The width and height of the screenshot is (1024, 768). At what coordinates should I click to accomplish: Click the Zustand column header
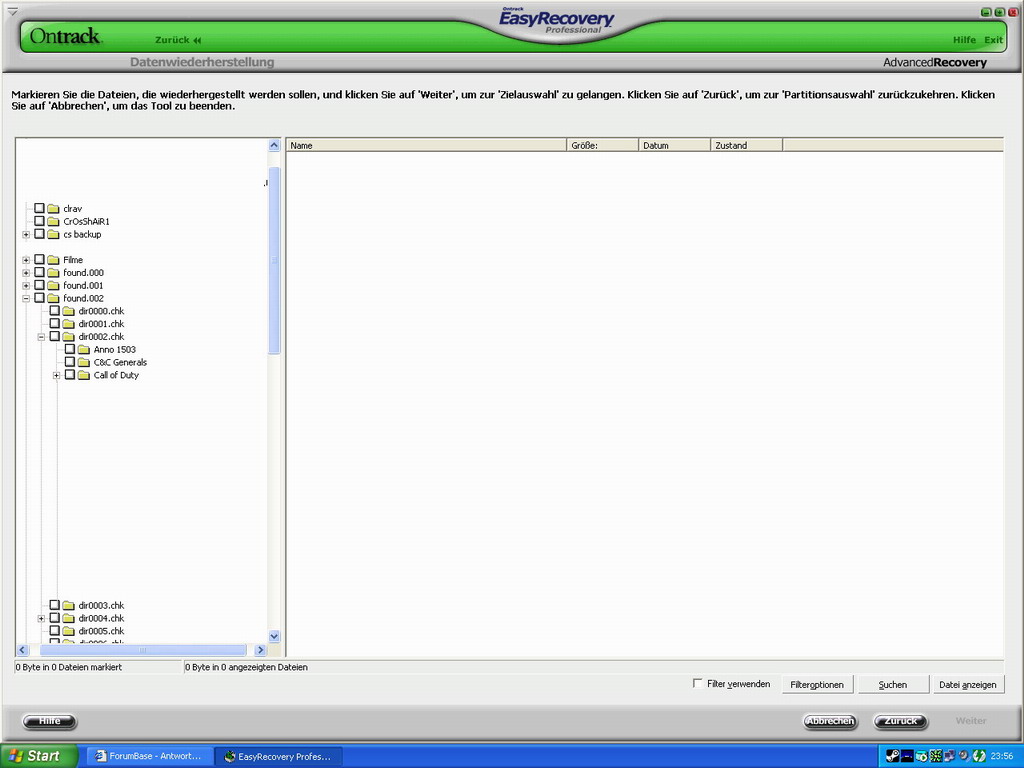tap(746, 145)
